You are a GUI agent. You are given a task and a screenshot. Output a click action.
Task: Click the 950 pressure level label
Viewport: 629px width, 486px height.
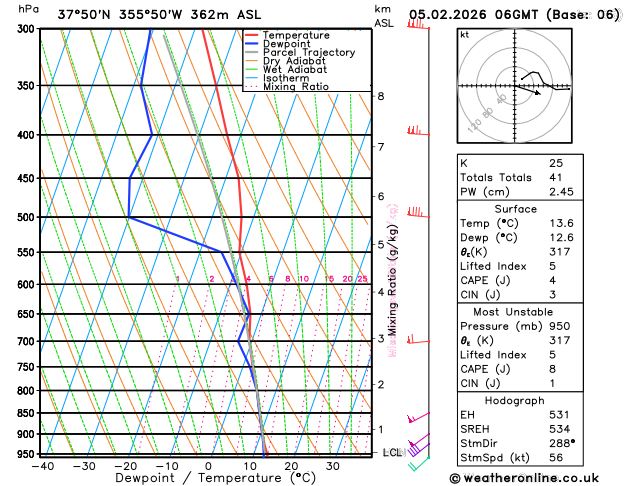pos(28,454)
